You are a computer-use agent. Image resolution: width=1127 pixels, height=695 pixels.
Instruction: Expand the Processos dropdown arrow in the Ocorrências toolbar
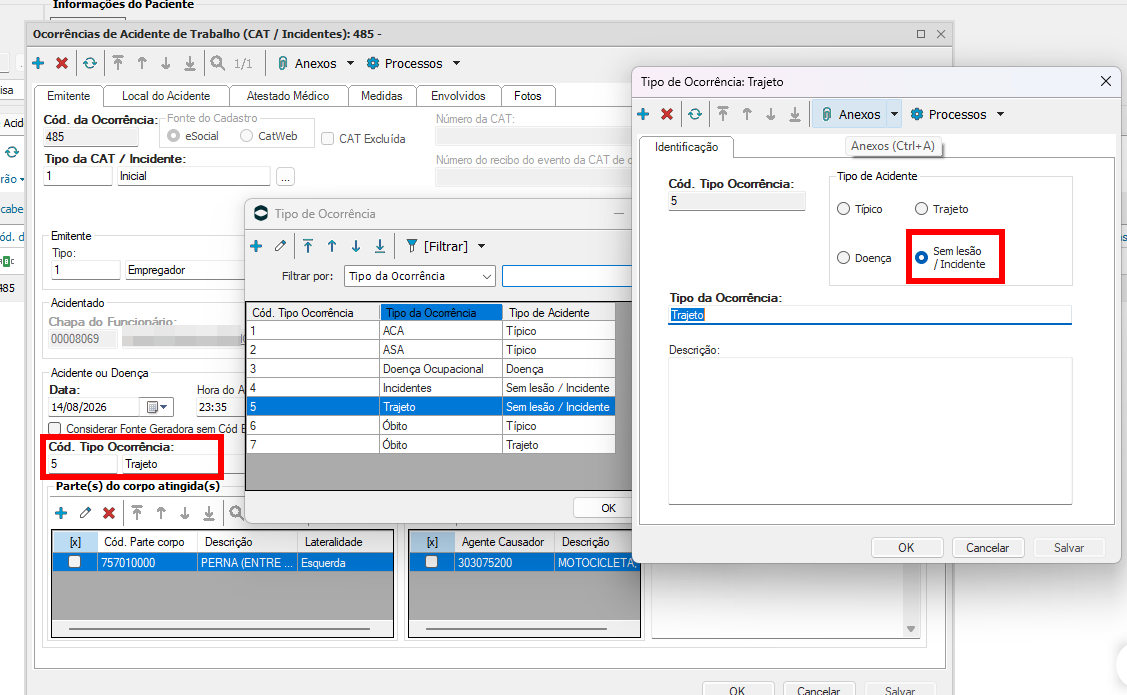click(x=456, y=63)
